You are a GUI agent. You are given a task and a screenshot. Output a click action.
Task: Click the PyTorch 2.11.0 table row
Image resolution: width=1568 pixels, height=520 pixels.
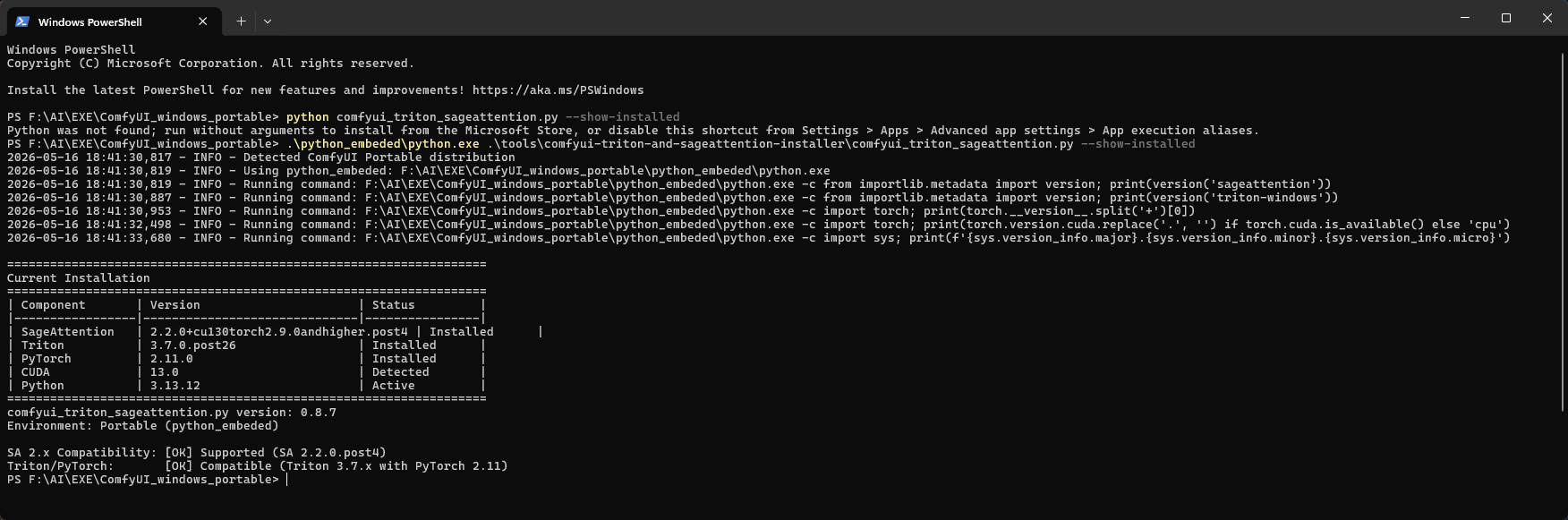(x=246, y=359)
